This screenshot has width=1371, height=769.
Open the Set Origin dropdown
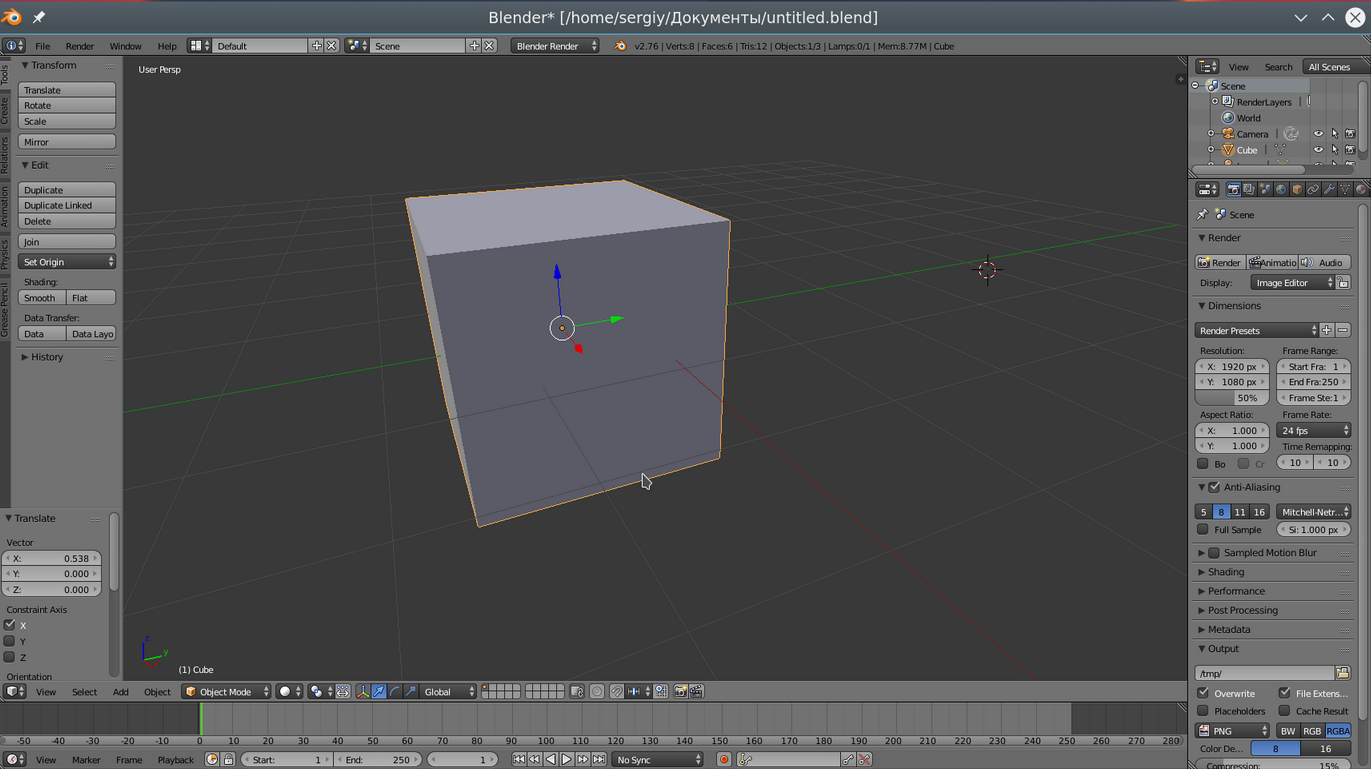pyautogui.click(x=67, y=262)
